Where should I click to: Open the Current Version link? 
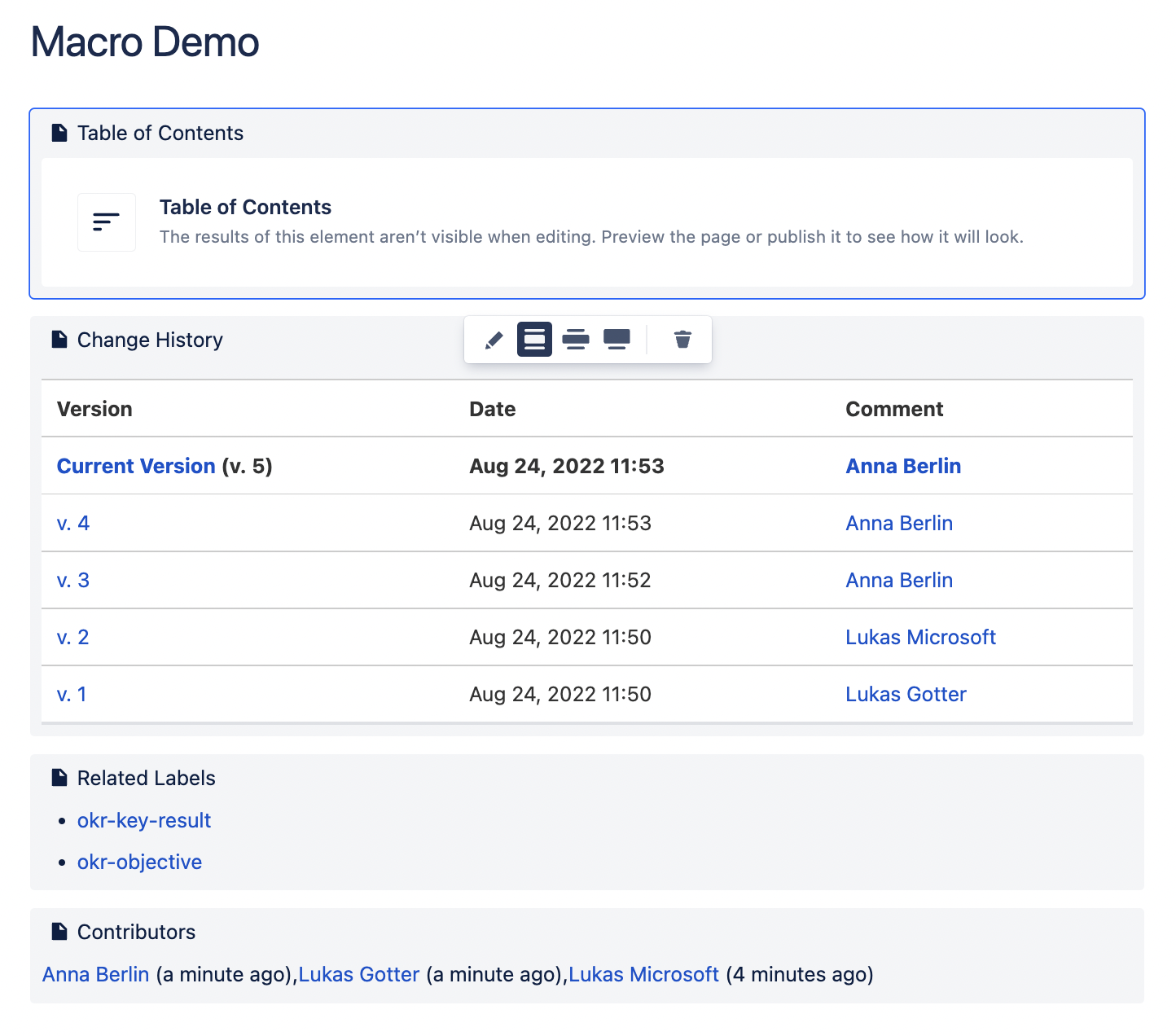click(x=136, y=466)
